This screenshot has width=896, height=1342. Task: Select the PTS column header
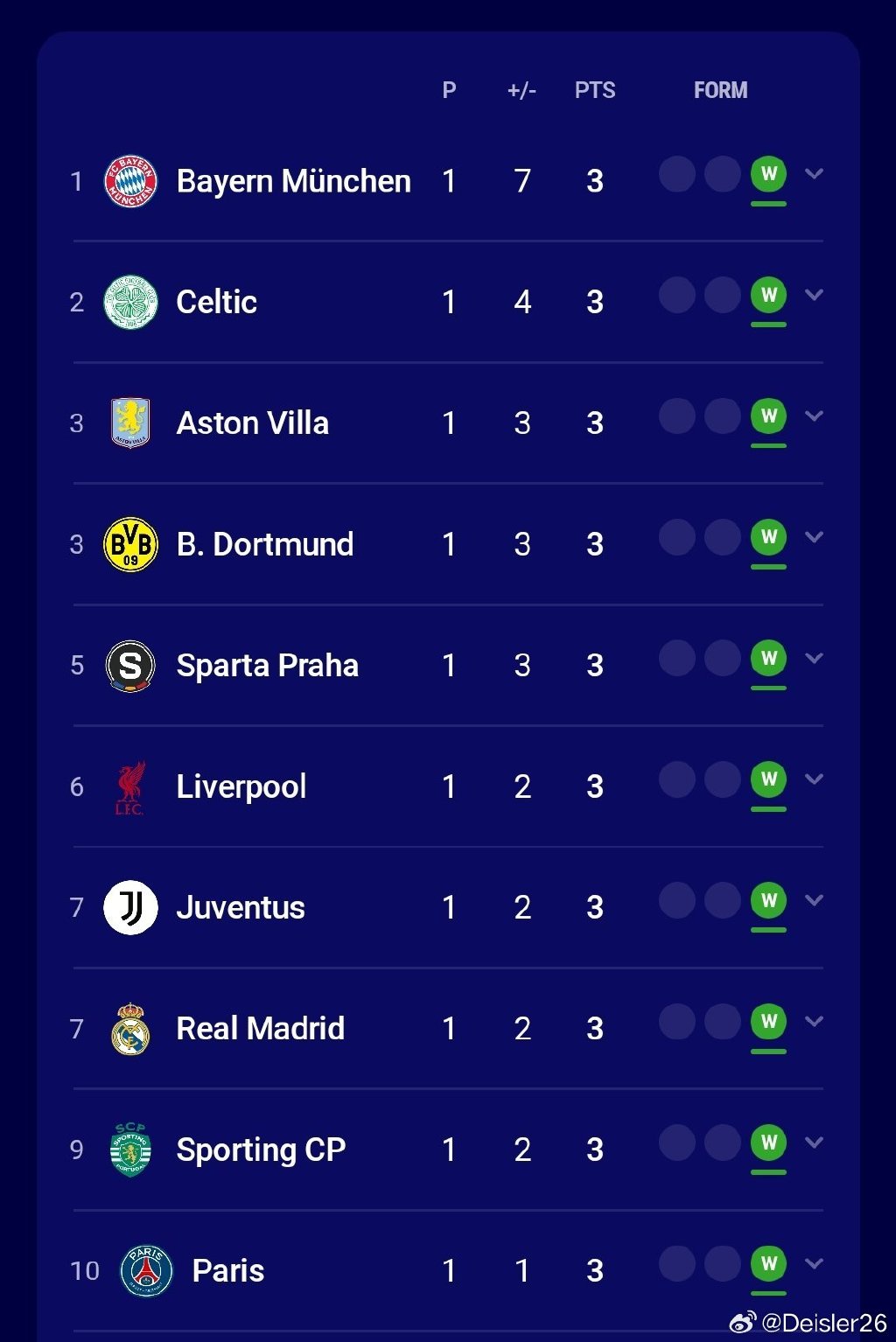(595, 90)
